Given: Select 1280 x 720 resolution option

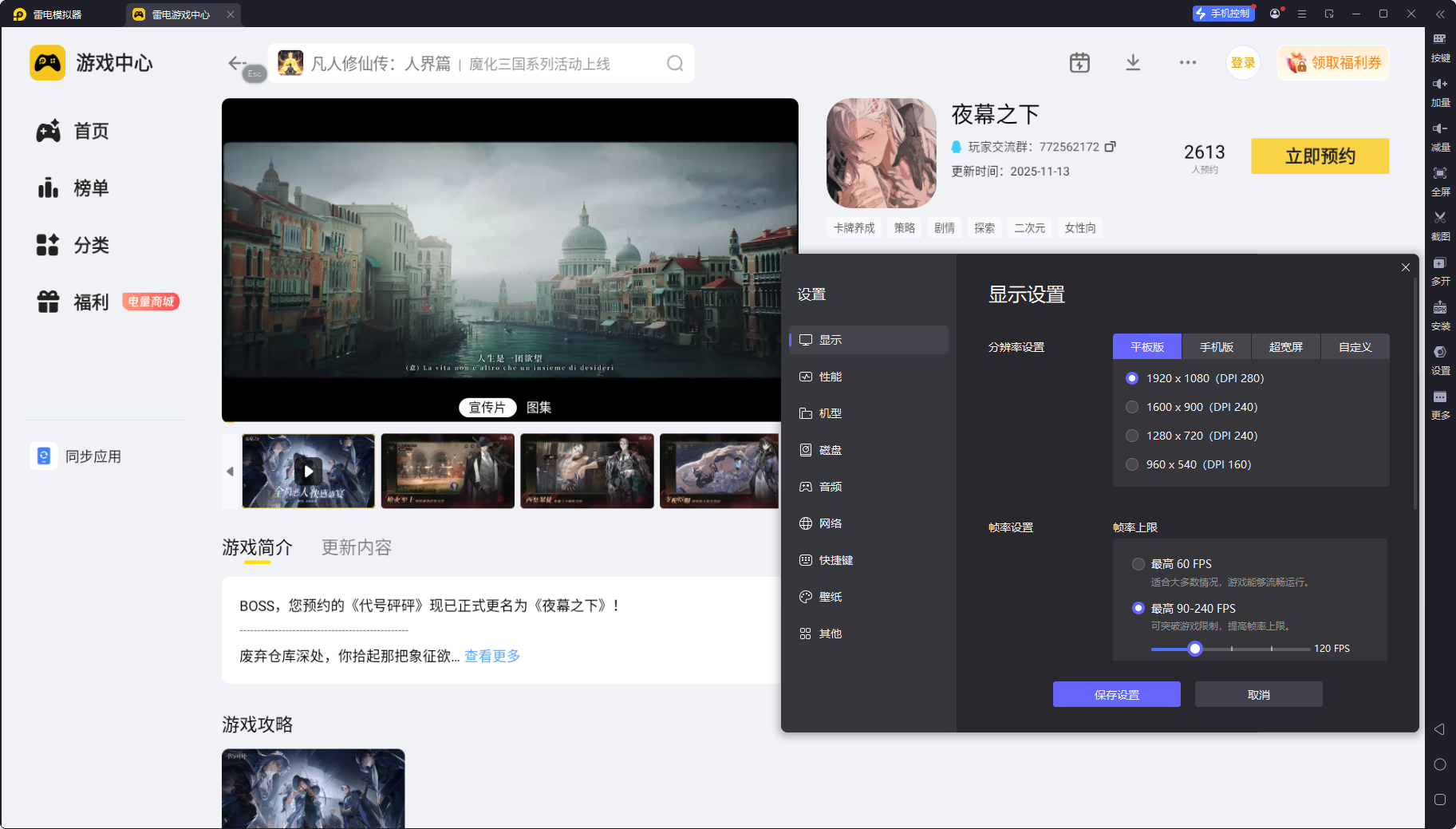Looking at the screenshot, I should point(1132,436).
